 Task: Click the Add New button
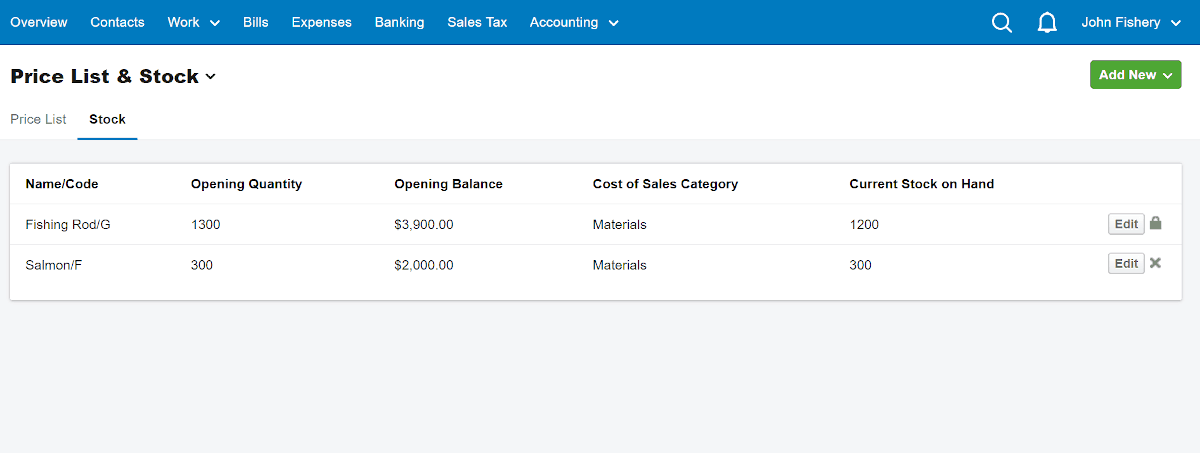(1135, 75)
